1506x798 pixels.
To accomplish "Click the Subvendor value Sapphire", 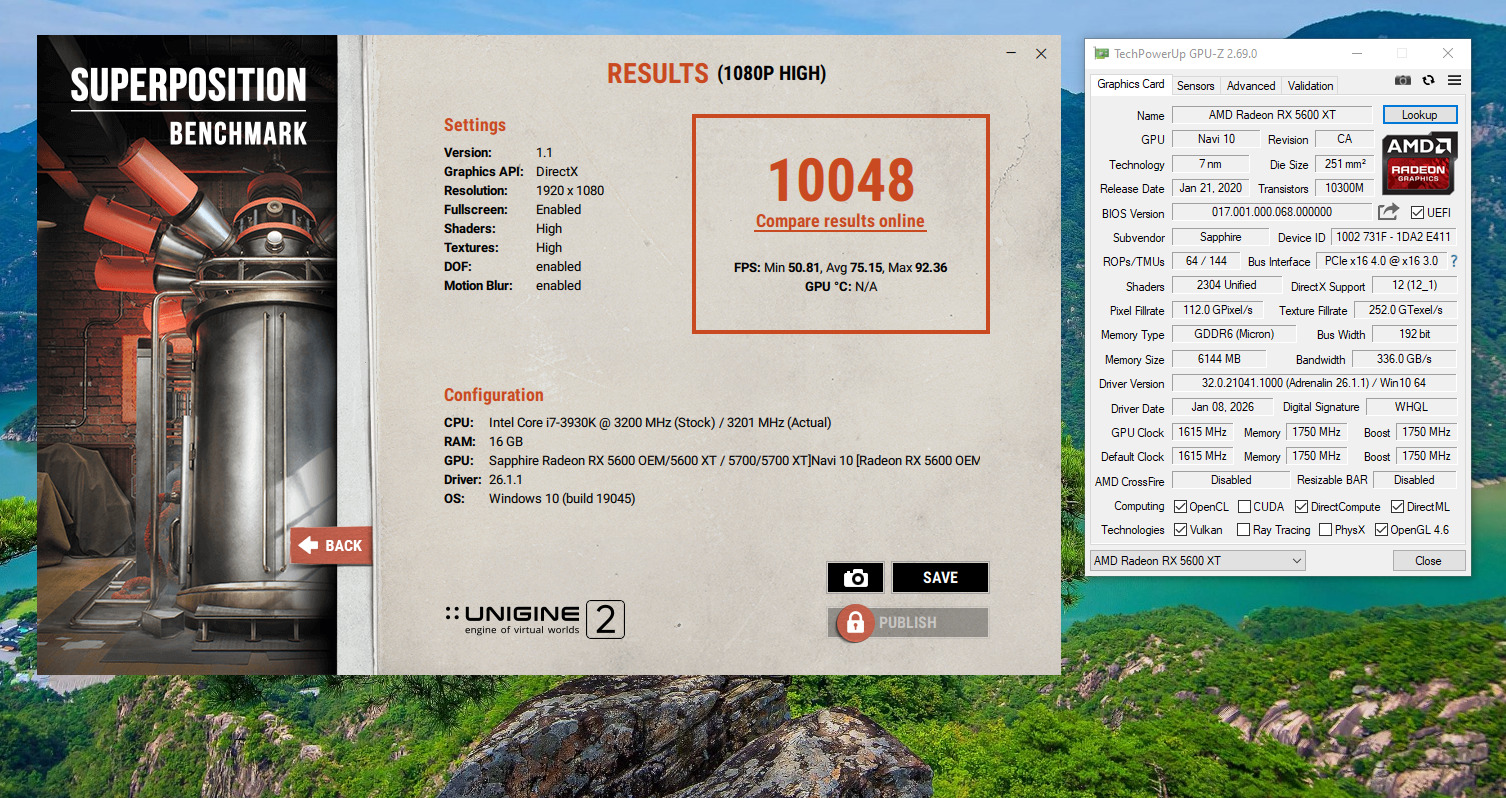I will coord(1220,237).
